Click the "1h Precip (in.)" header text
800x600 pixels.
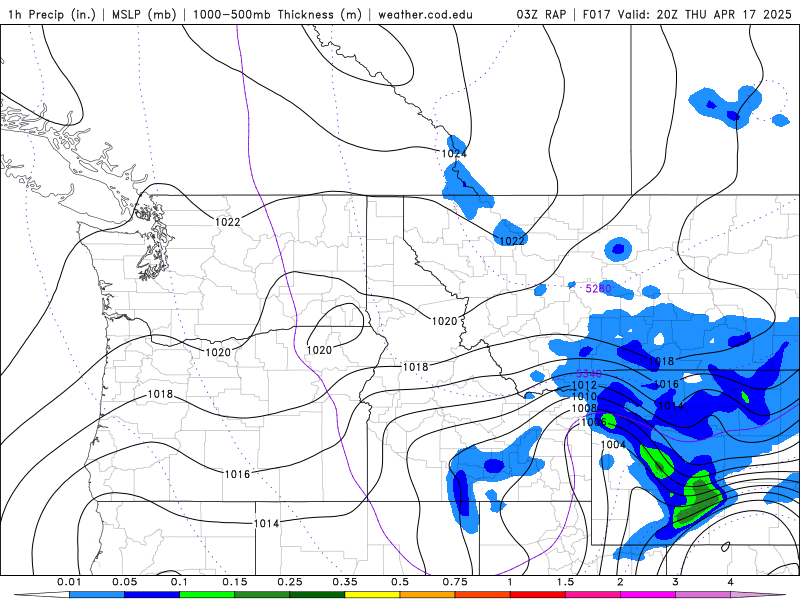pos(52,14)
